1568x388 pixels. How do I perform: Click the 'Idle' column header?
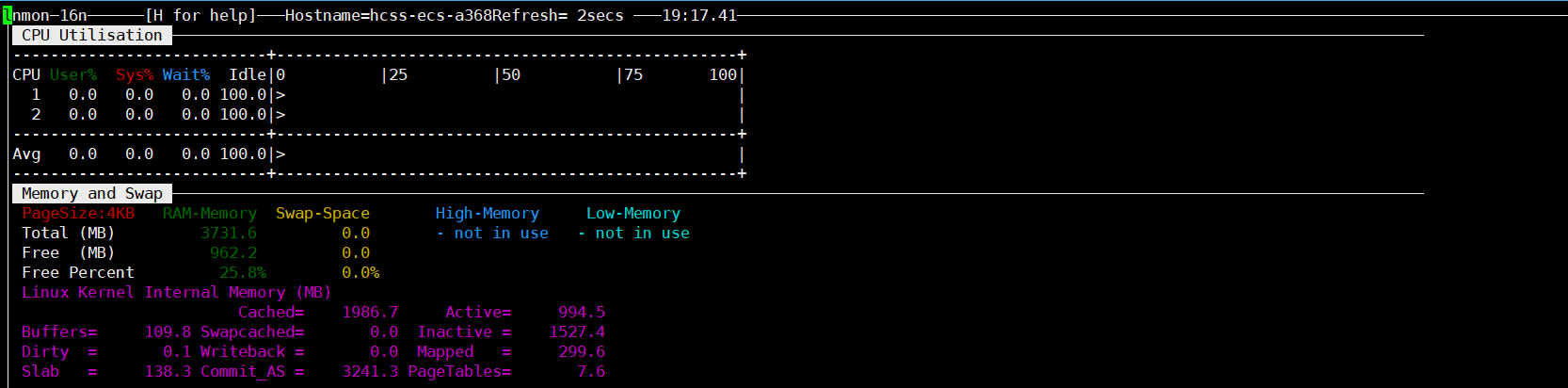[x=248, y=75]
